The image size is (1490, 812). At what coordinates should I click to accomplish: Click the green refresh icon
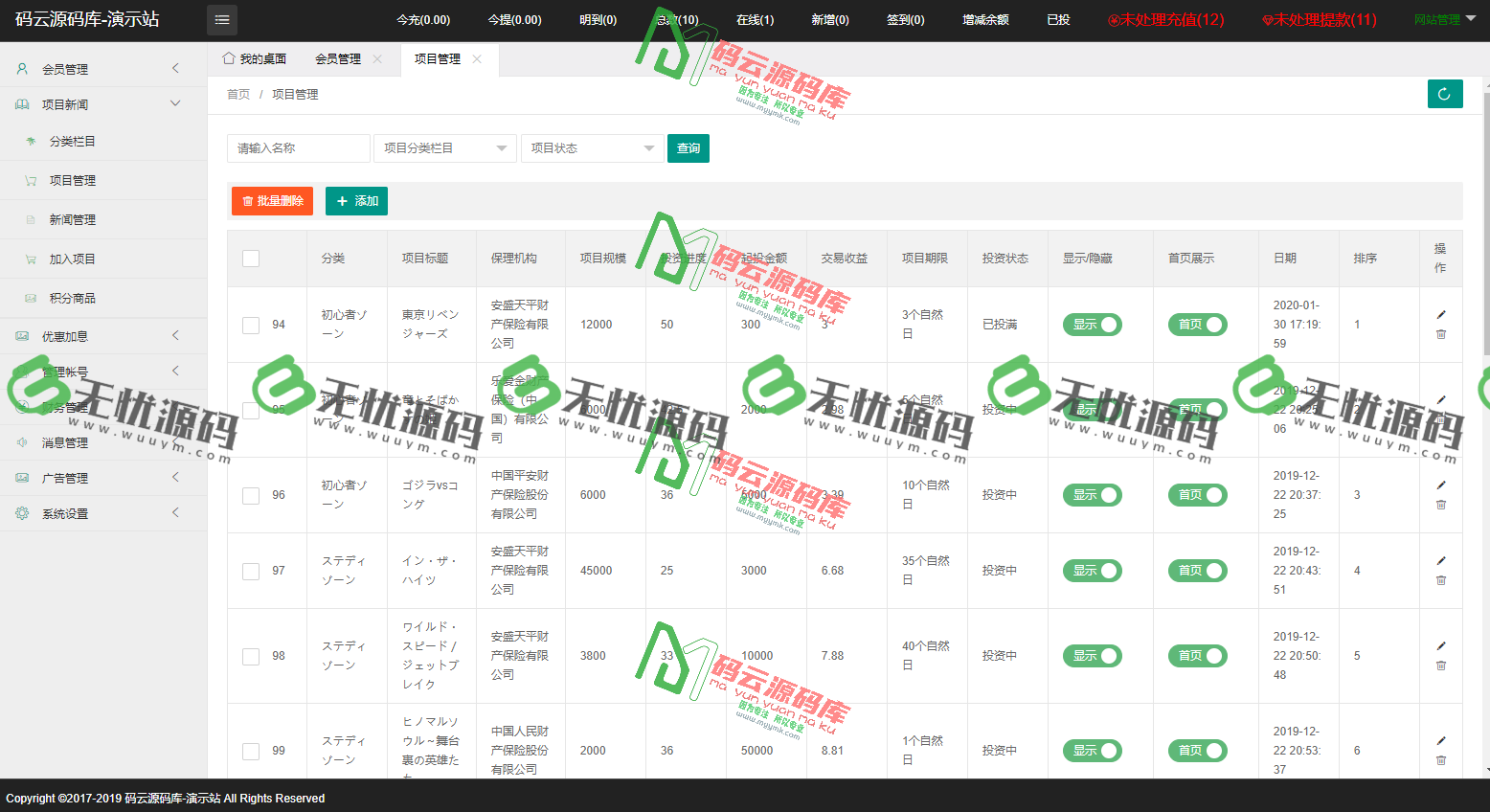pos(1445,94)
